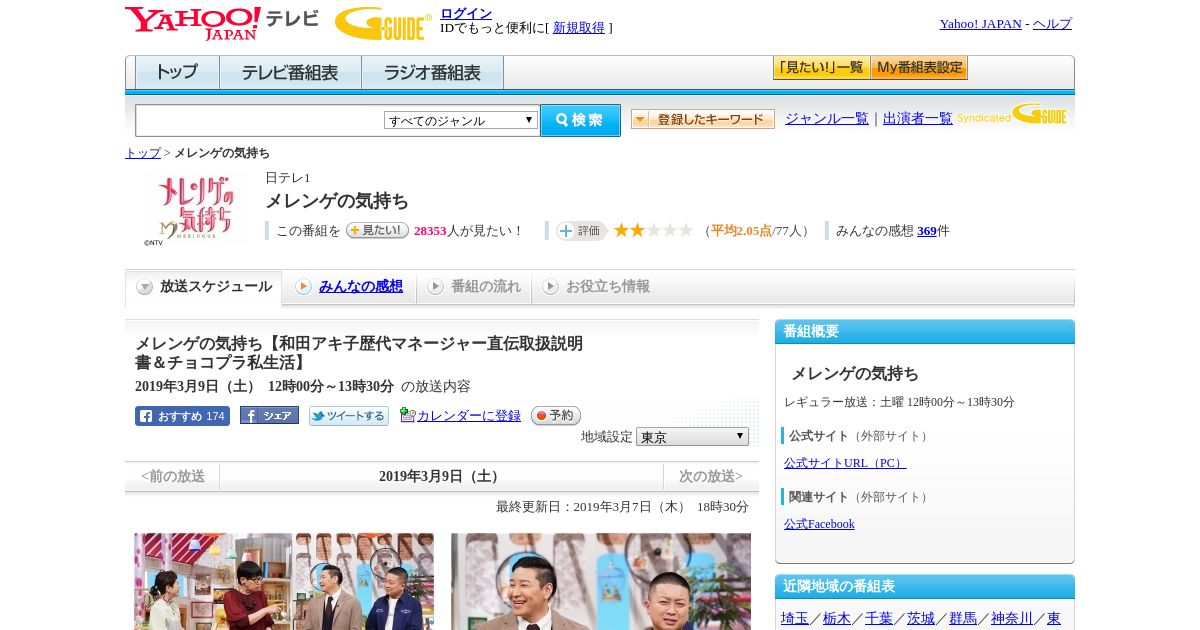1200x630 pixels.
Task: Open the 埼玉 regional listing link
Action: click(x=795, y=619)
